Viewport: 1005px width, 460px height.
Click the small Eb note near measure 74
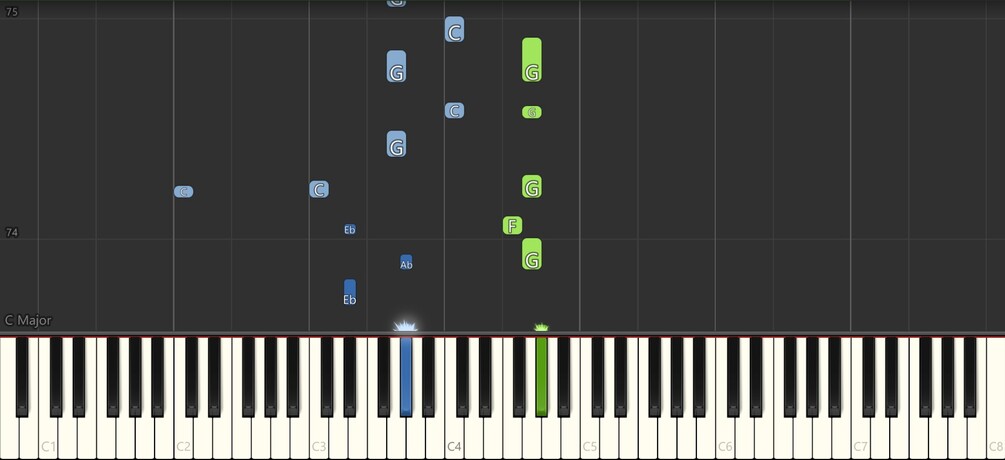coord(349,229)
